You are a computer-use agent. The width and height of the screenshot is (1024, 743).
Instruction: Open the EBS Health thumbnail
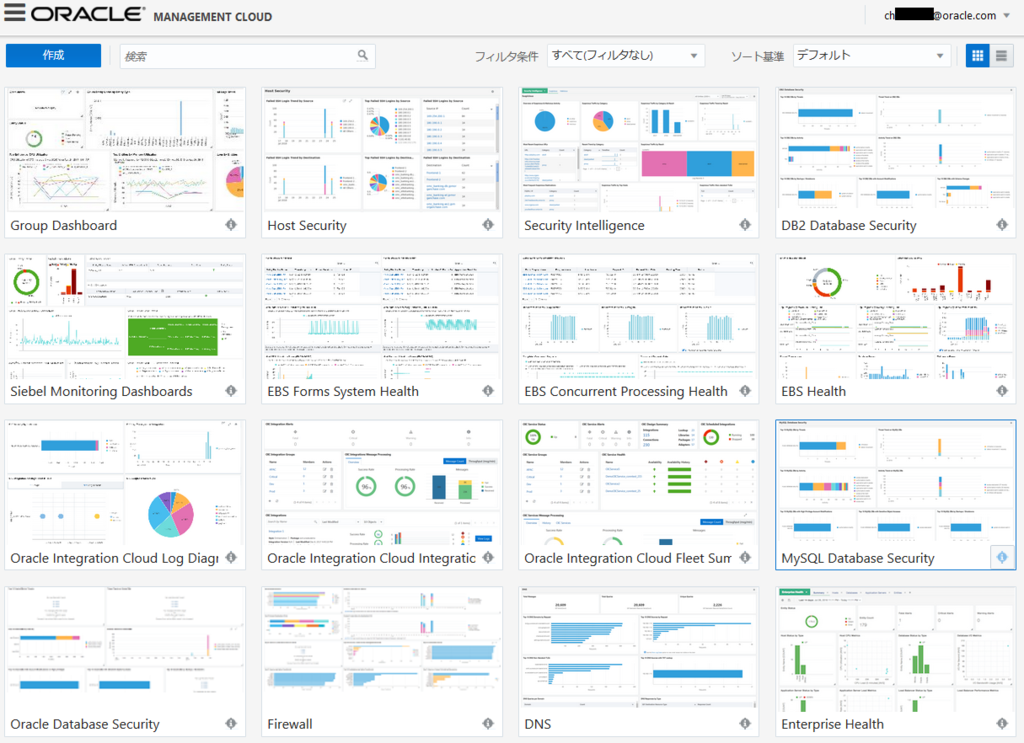(896, 316)
